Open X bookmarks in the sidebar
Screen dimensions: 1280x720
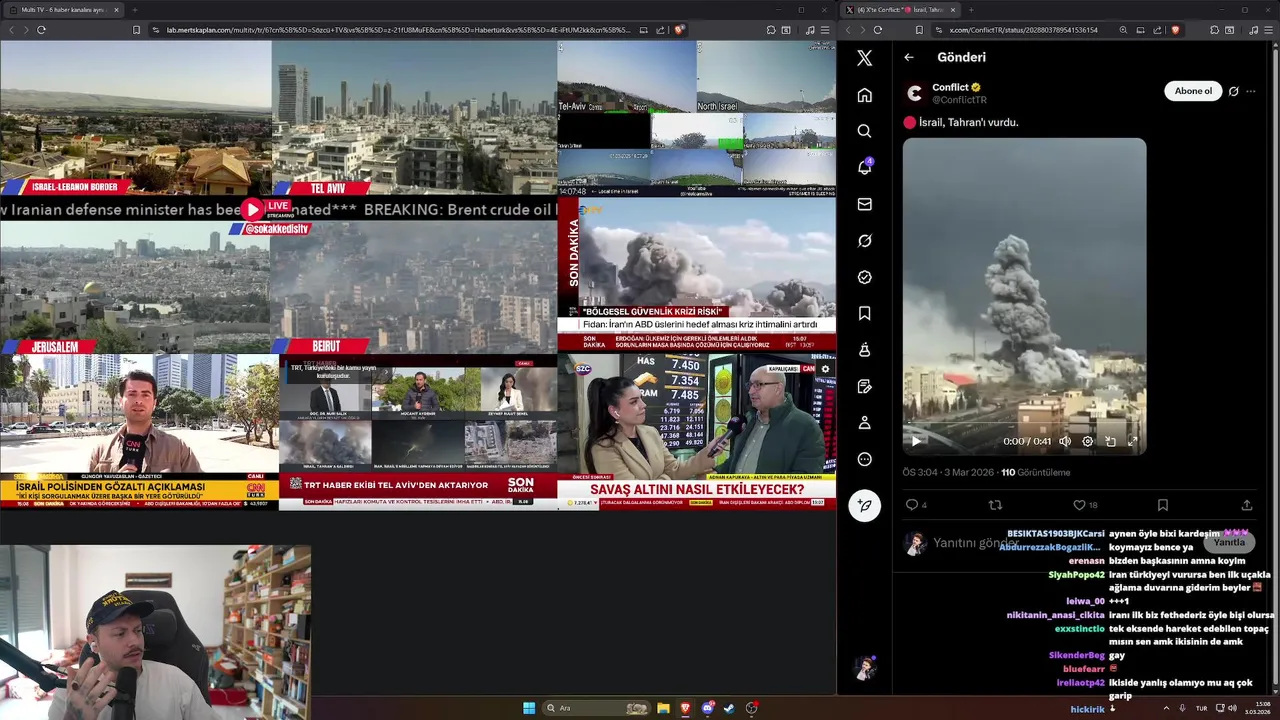point(865,313)
